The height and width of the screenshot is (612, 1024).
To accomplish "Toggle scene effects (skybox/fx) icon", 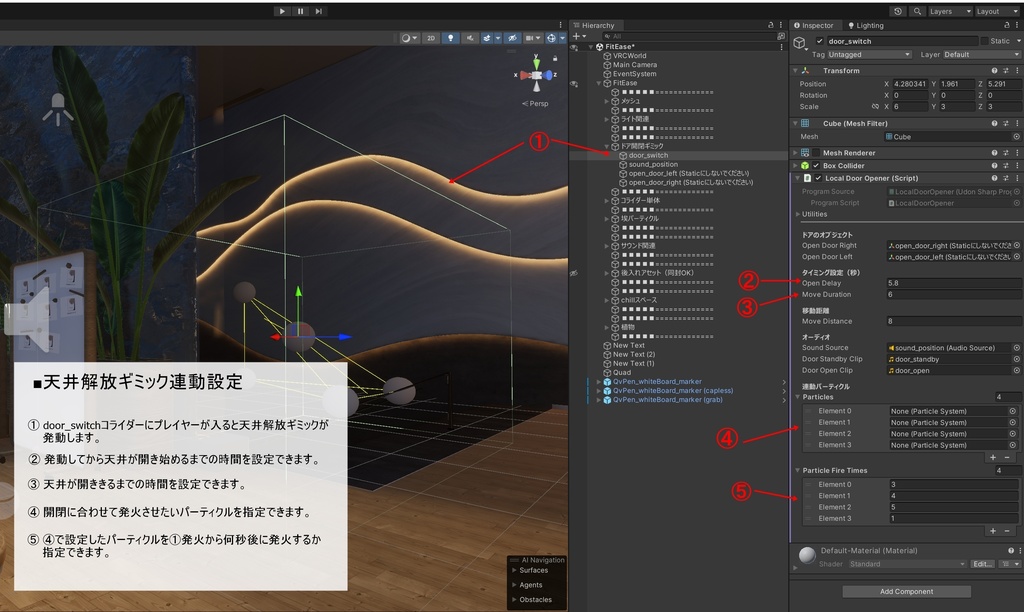I will tap(487, 38).
